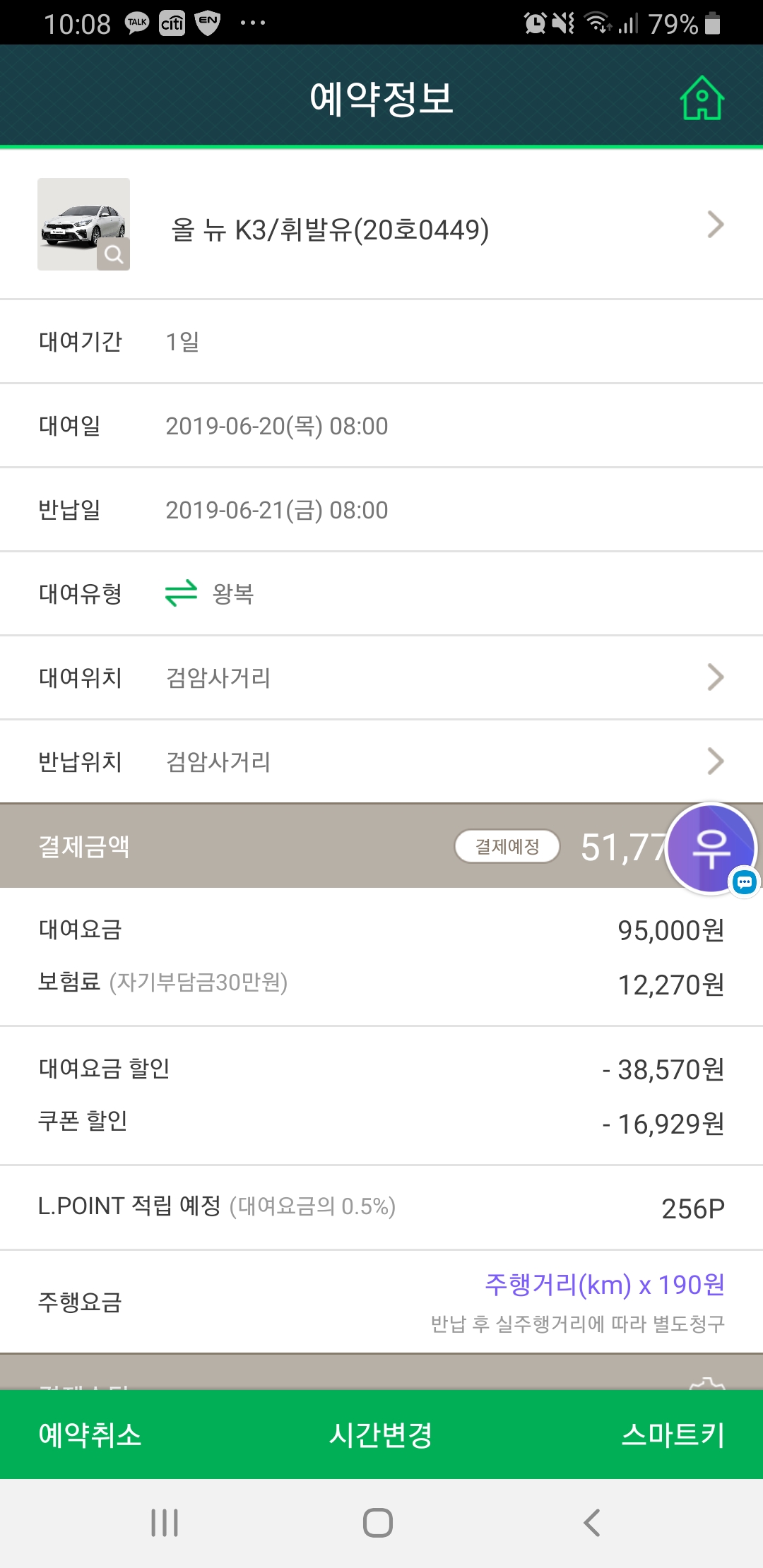Expand the 대여위치 location row chevron

[715, 677]
